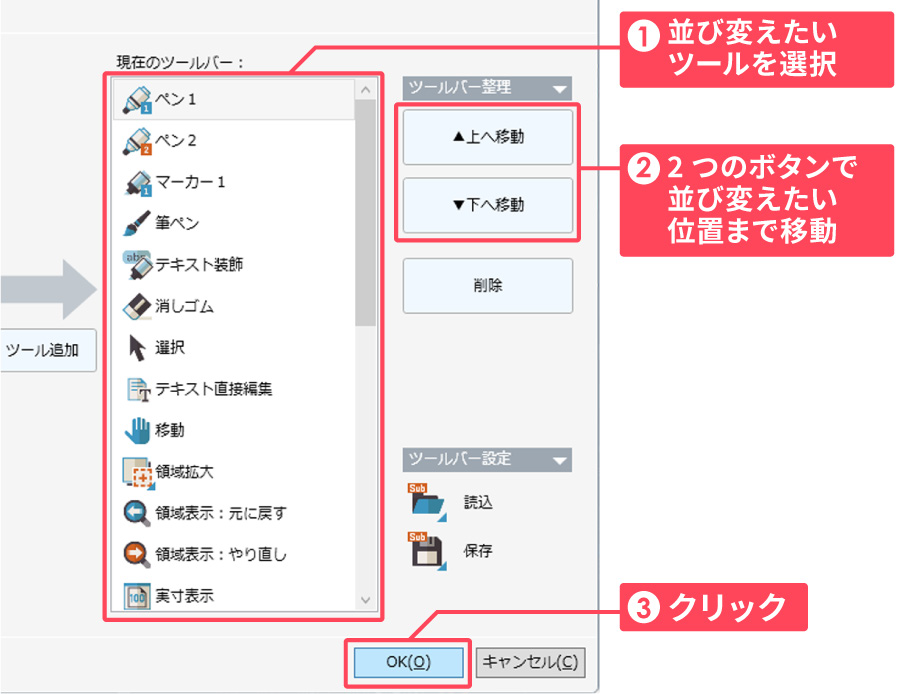Click the 領域拡大 zoom area icon

pyautogui.click(x=138, y=473)
